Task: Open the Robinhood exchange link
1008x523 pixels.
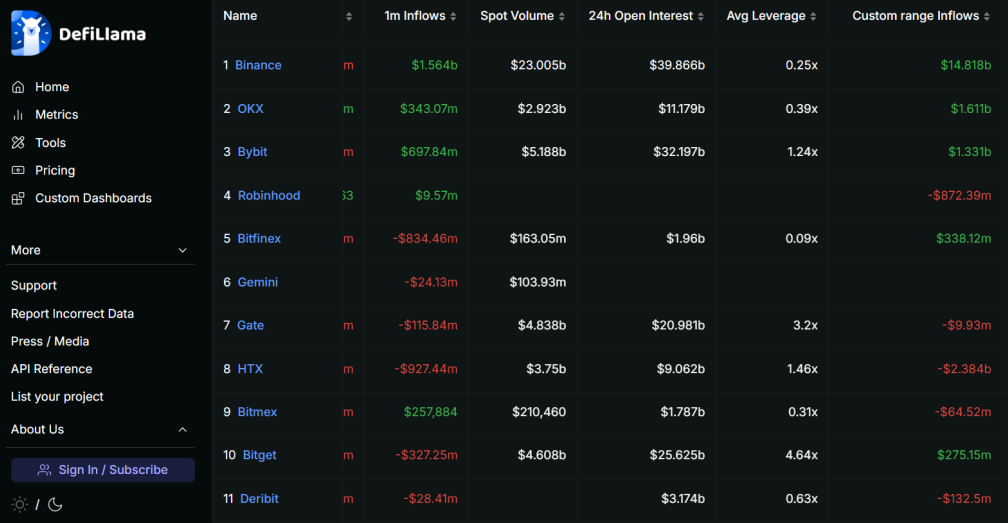Action: (x=268, y=196)
